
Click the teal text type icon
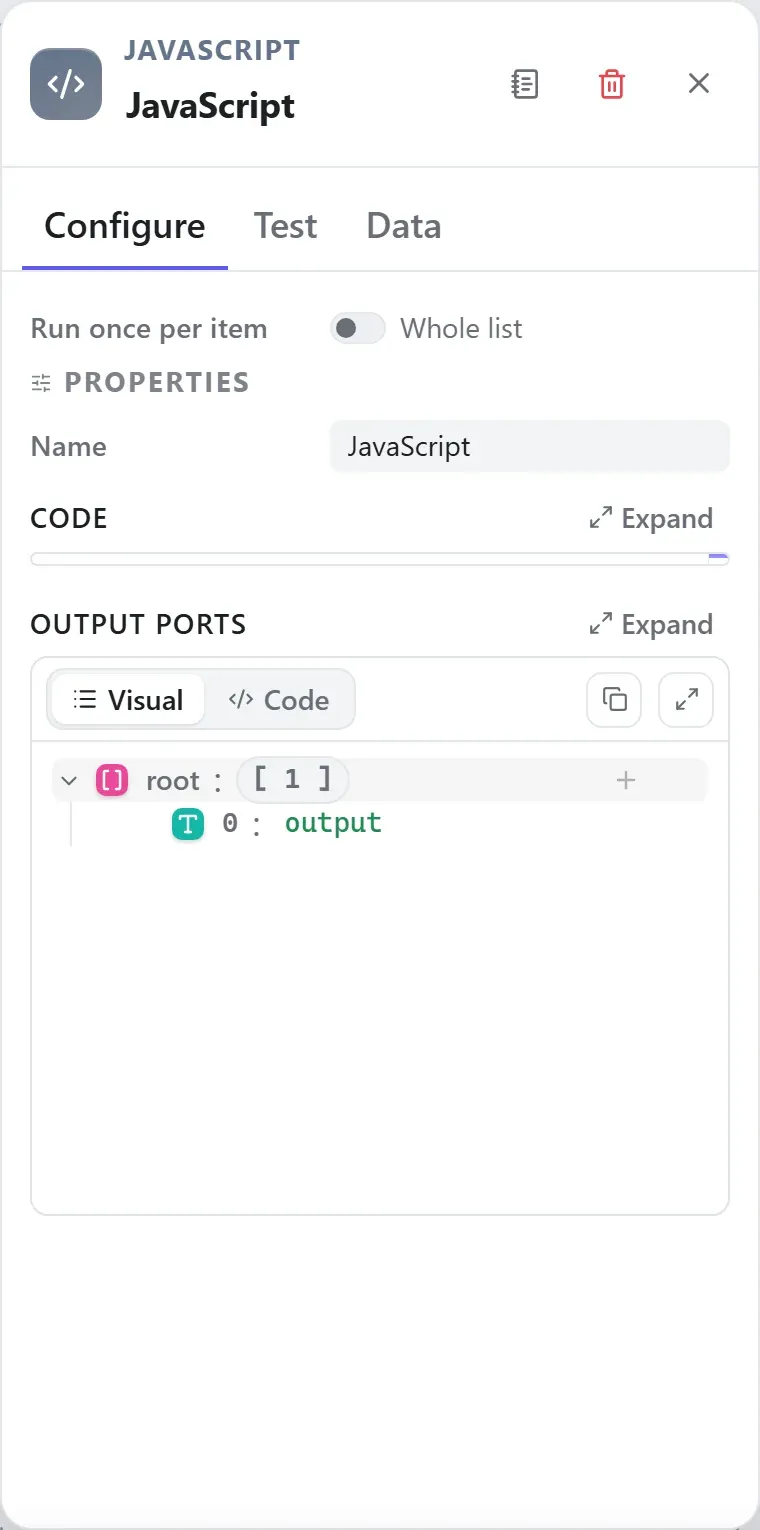(188, 824)
